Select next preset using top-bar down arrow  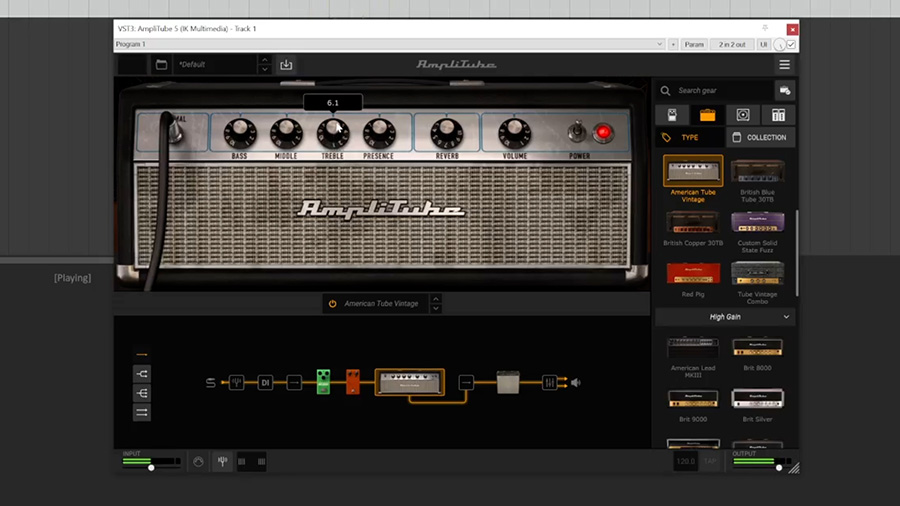[x=264, y=70]
